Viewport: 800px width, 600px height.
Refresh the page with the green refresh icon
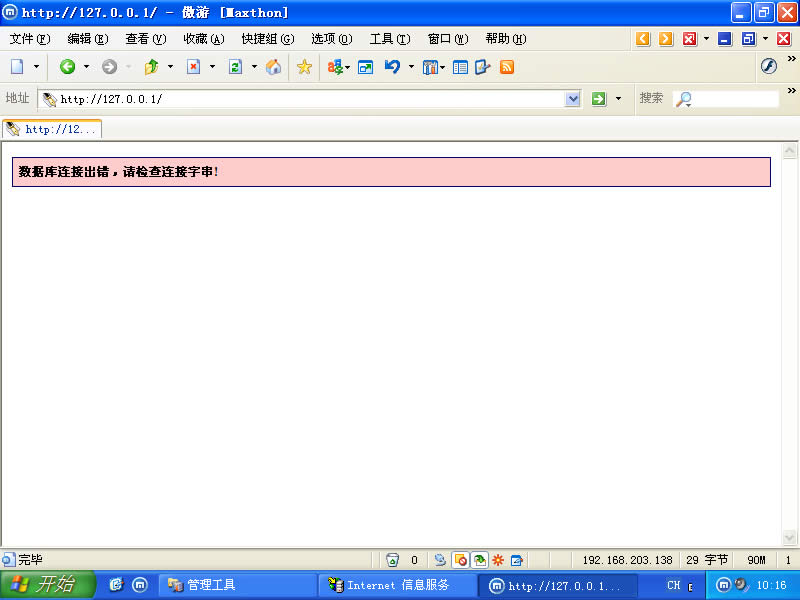tap(235, 67)
